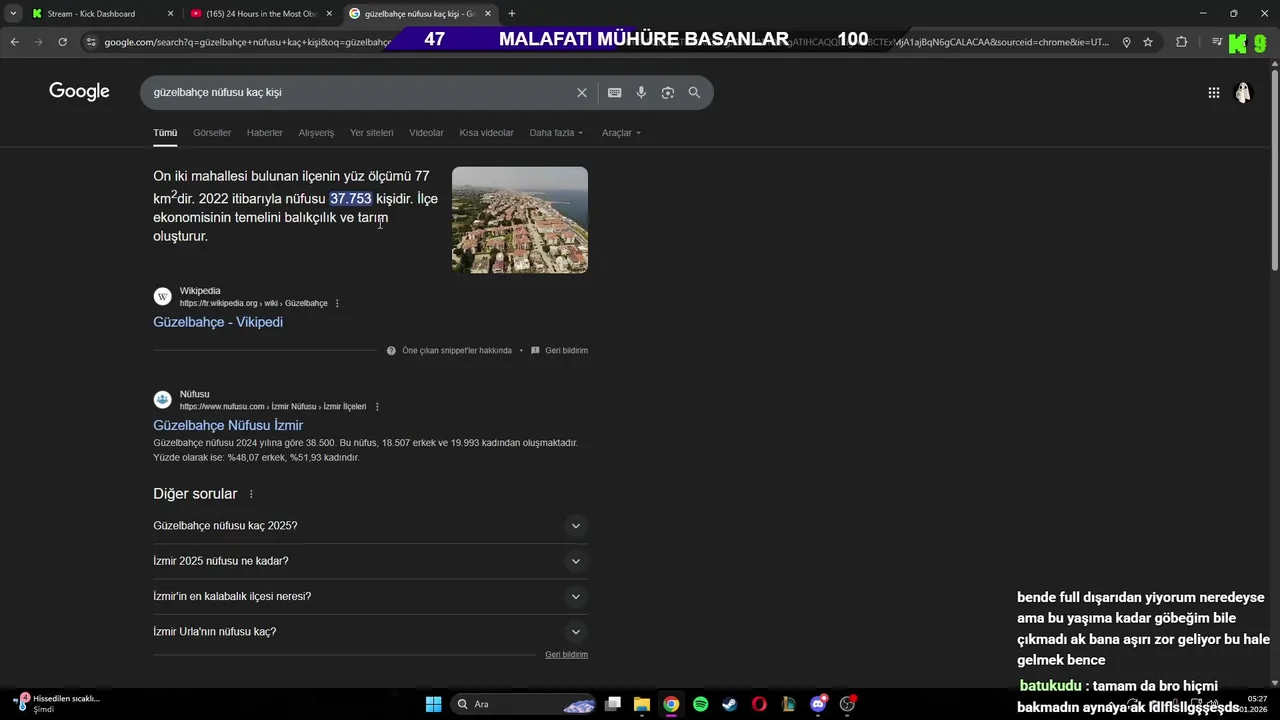1280x720 pixels.
Task: Open options for nufusu.com result
Action: point(377,407)
